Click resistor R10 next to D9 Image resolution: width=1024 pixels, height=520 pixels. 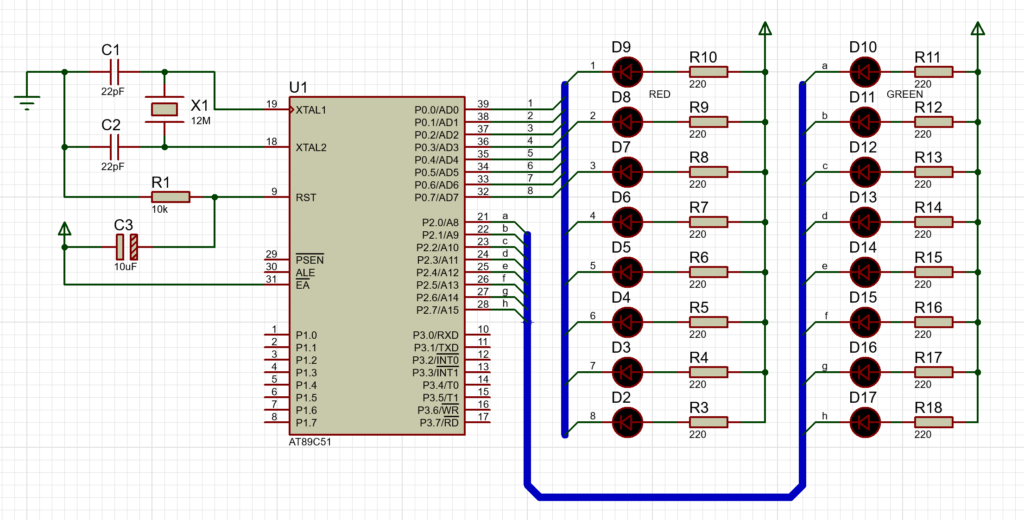coord(707,71)
